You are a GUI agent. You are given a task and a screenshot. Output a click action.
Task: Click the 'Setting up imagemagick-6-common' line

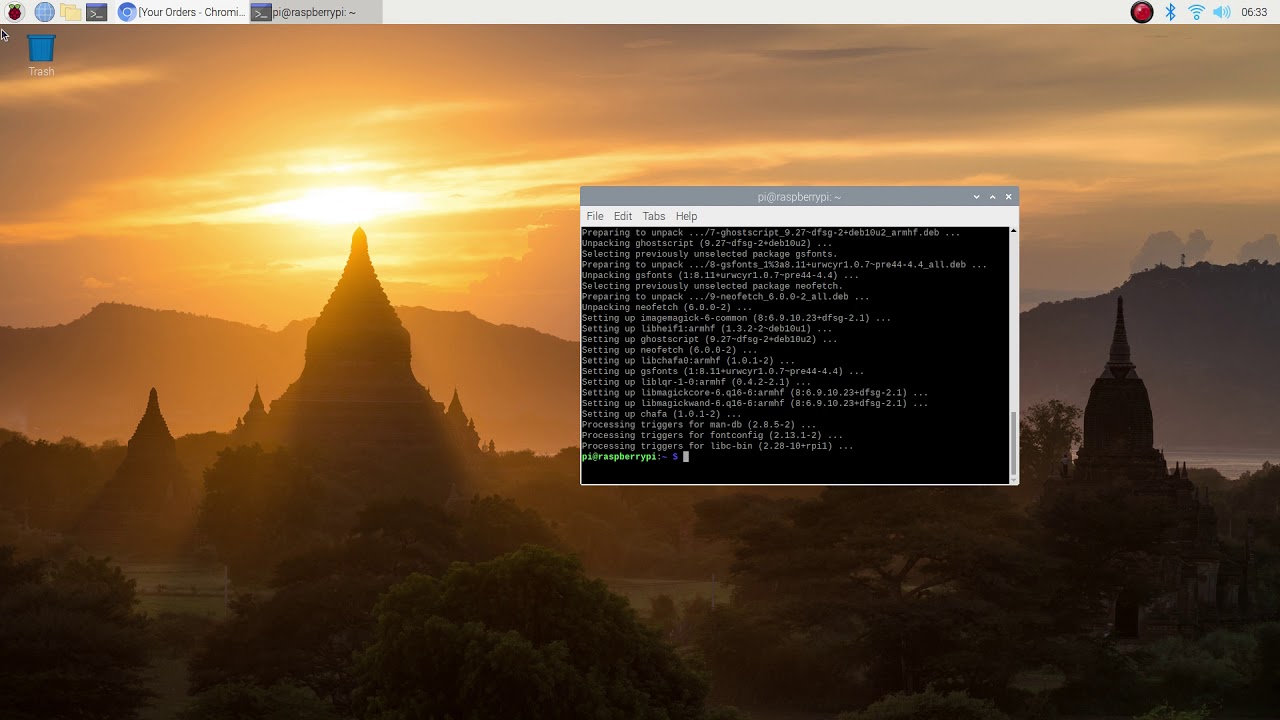point(736,318)
